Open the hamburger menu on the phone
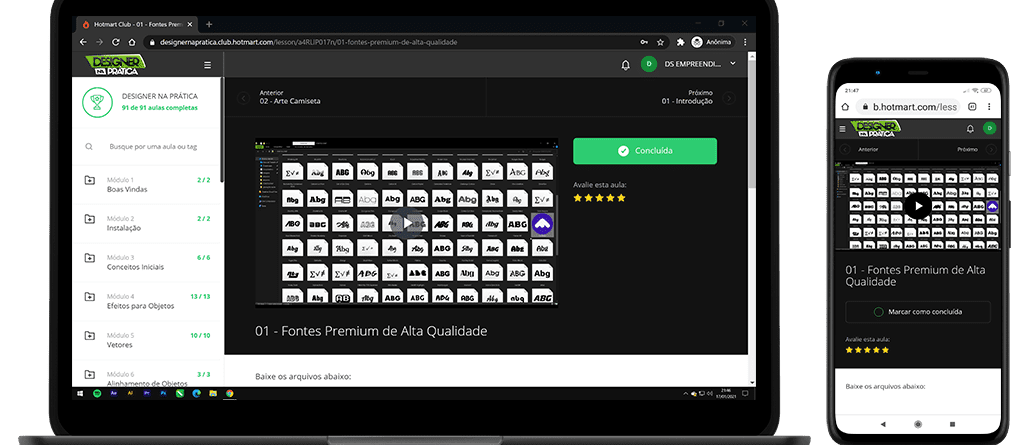The height and width of the screenshot is (445, 1024). click(x=842, y=129)
